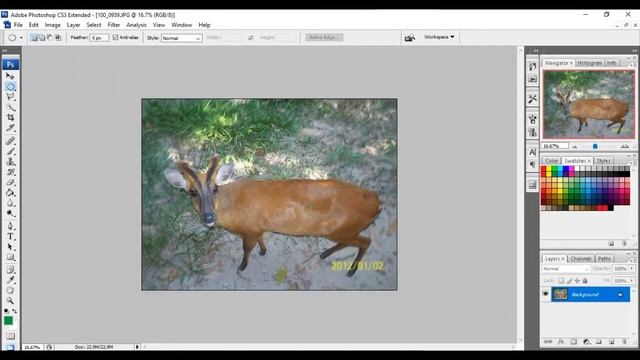Open the layer Opacity dropdown arrow

point(632,269)
